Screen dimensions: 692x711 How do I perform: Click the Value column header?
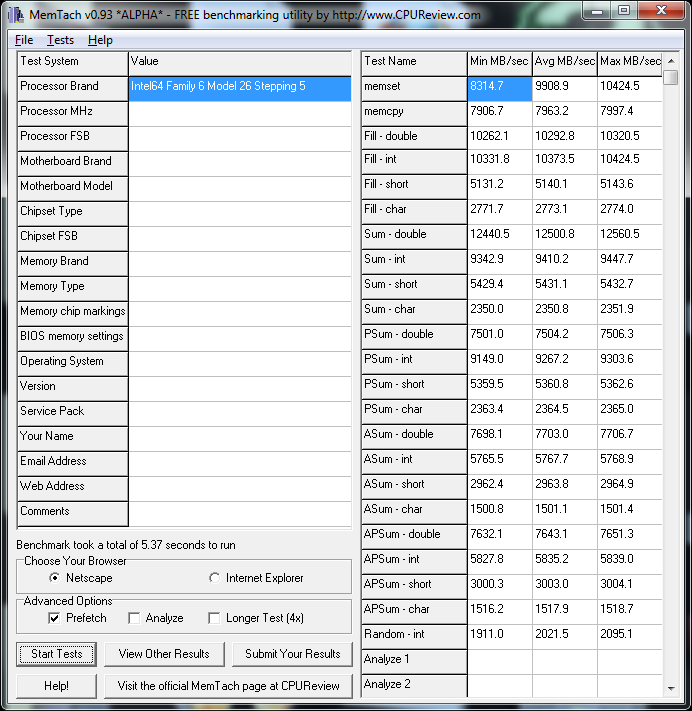[x=240, y=63]
